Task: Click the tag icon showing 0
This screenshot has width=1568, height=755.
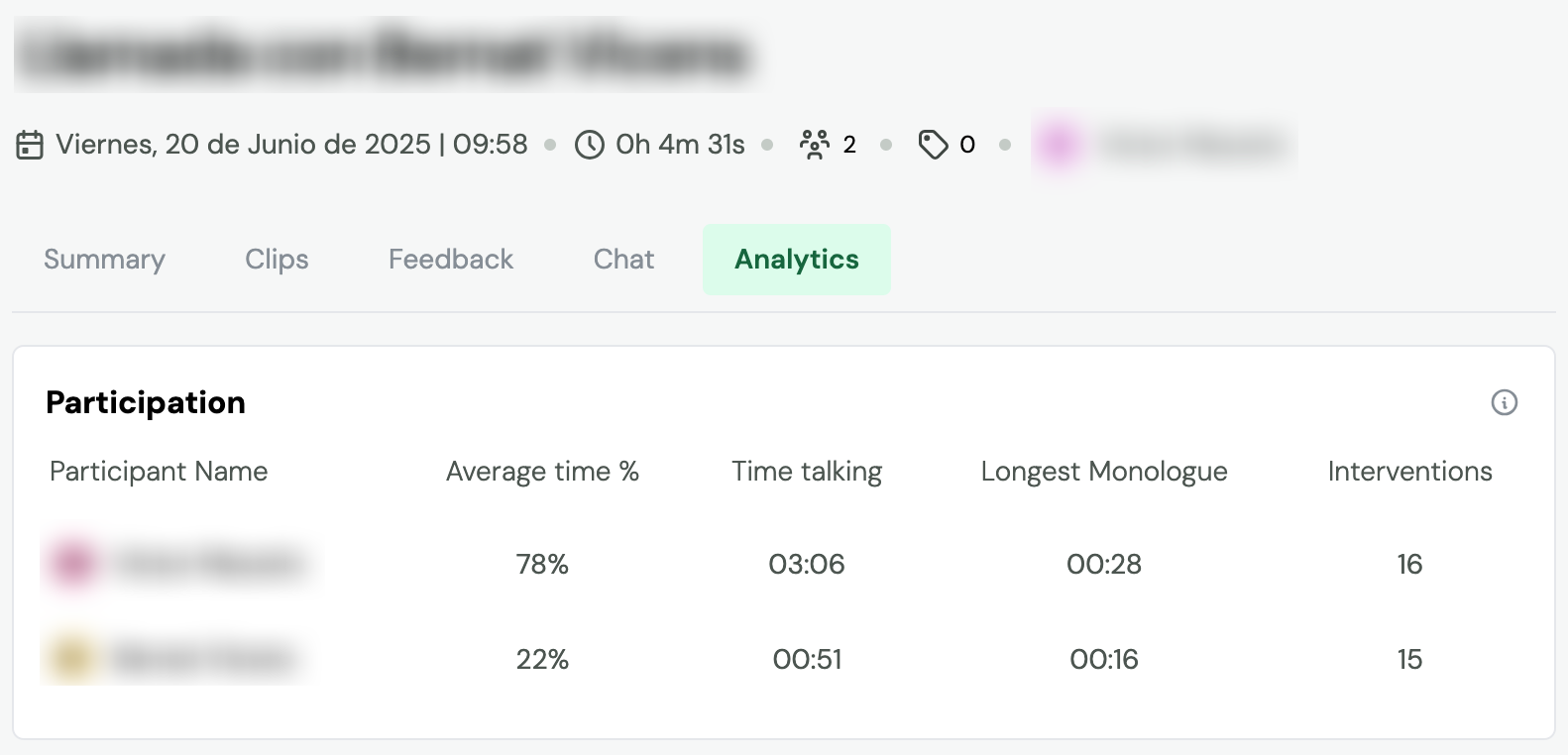Action: tap(933, 145)
